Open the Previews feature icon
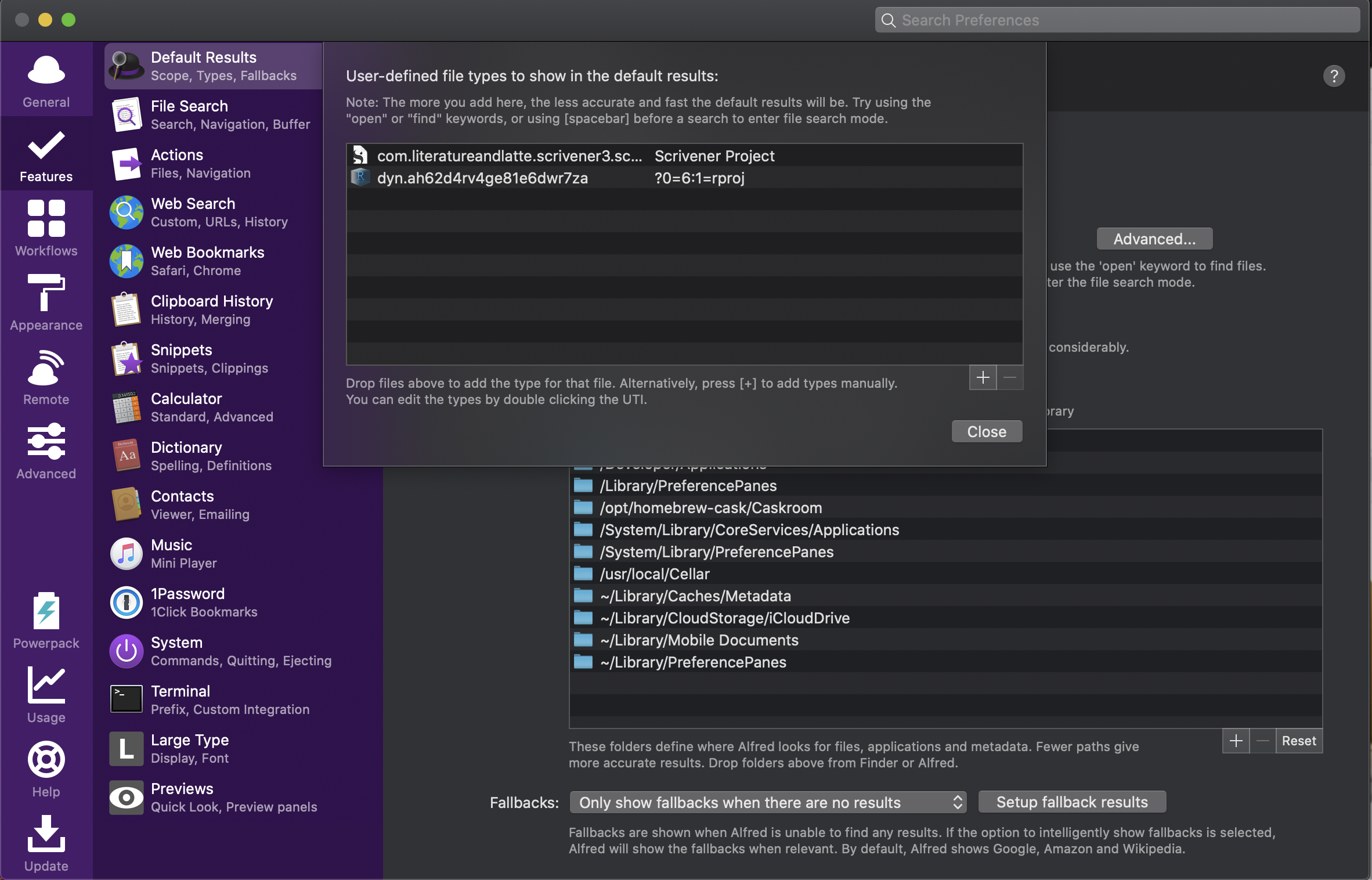The image size is (1372, 880). [x=127, y=798]
